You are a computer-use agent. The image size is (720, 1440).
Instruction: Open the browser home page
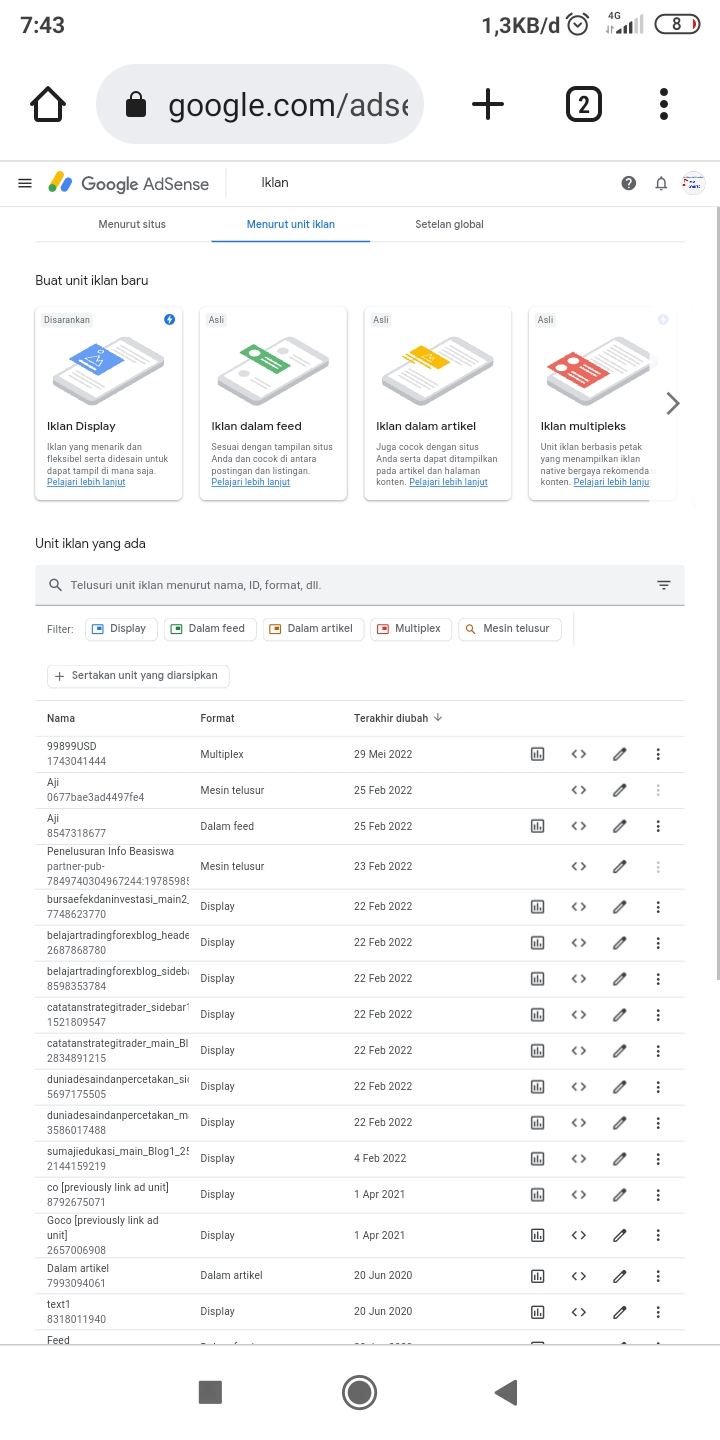(48, 104)
